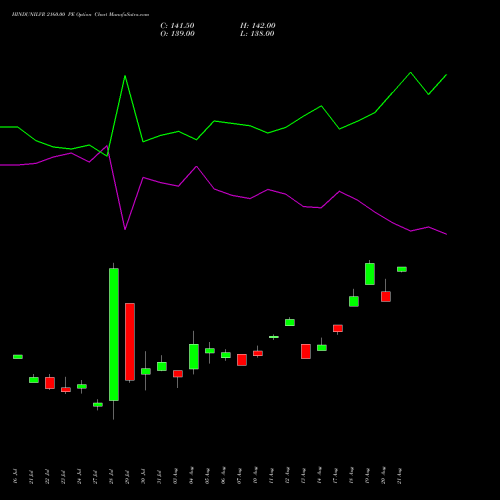Click the '10 Aug' date label

point(255,476)
